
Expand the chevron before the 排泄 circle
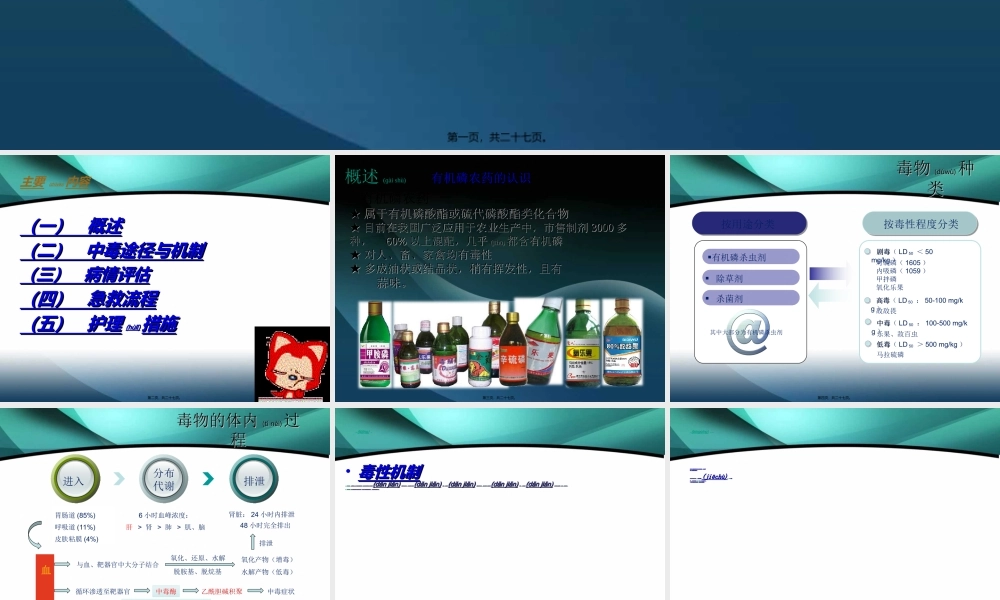(209, 478)
